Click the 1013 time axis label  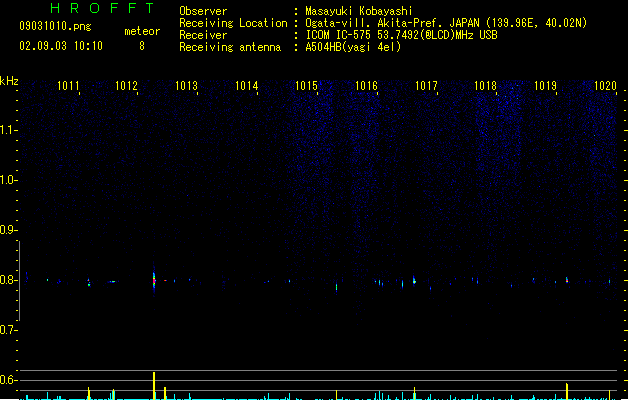pos(187,86)
